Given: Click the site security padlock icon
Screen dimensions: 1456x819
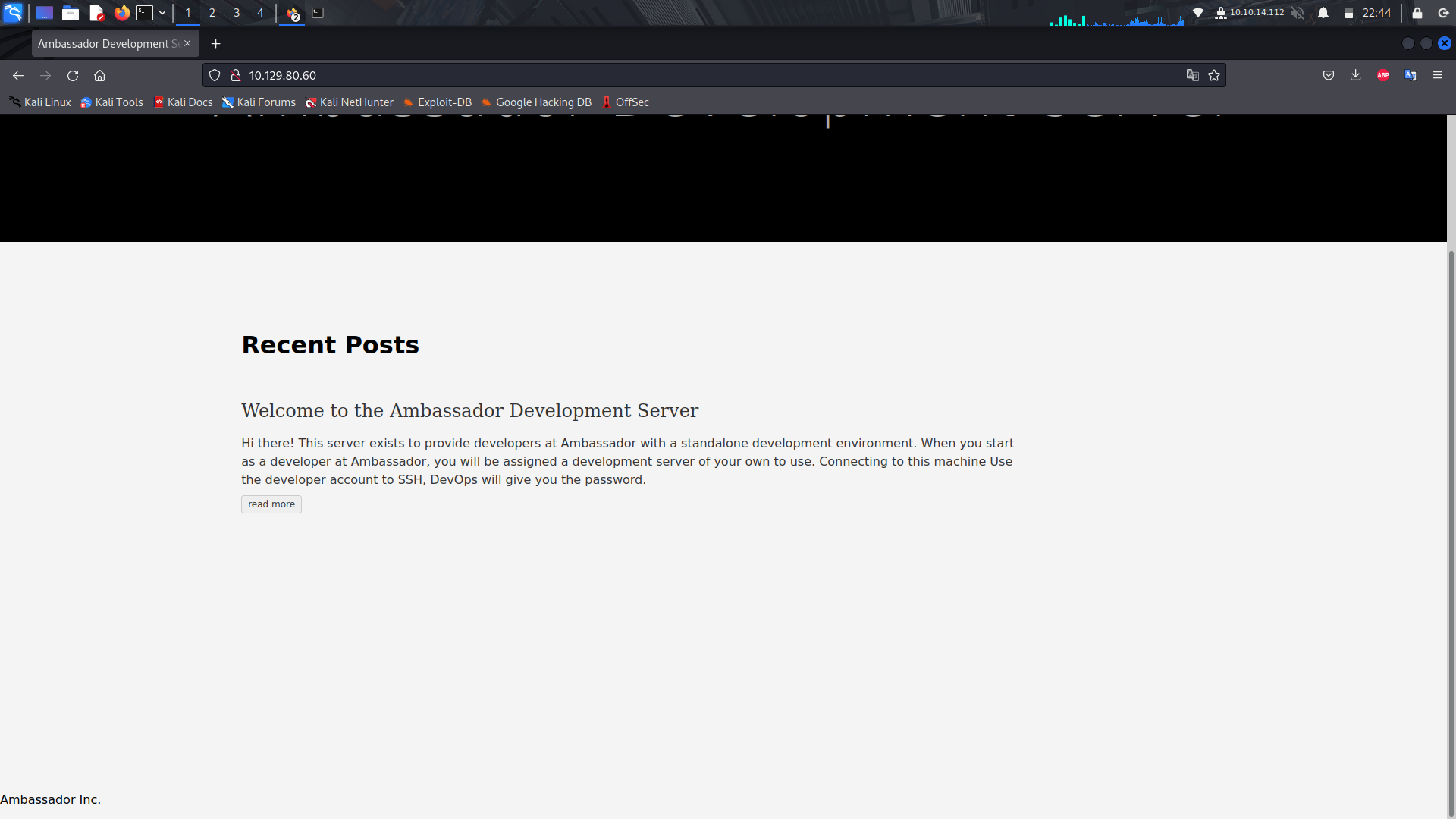Looking at the screenshot, I should click(236, 76).
